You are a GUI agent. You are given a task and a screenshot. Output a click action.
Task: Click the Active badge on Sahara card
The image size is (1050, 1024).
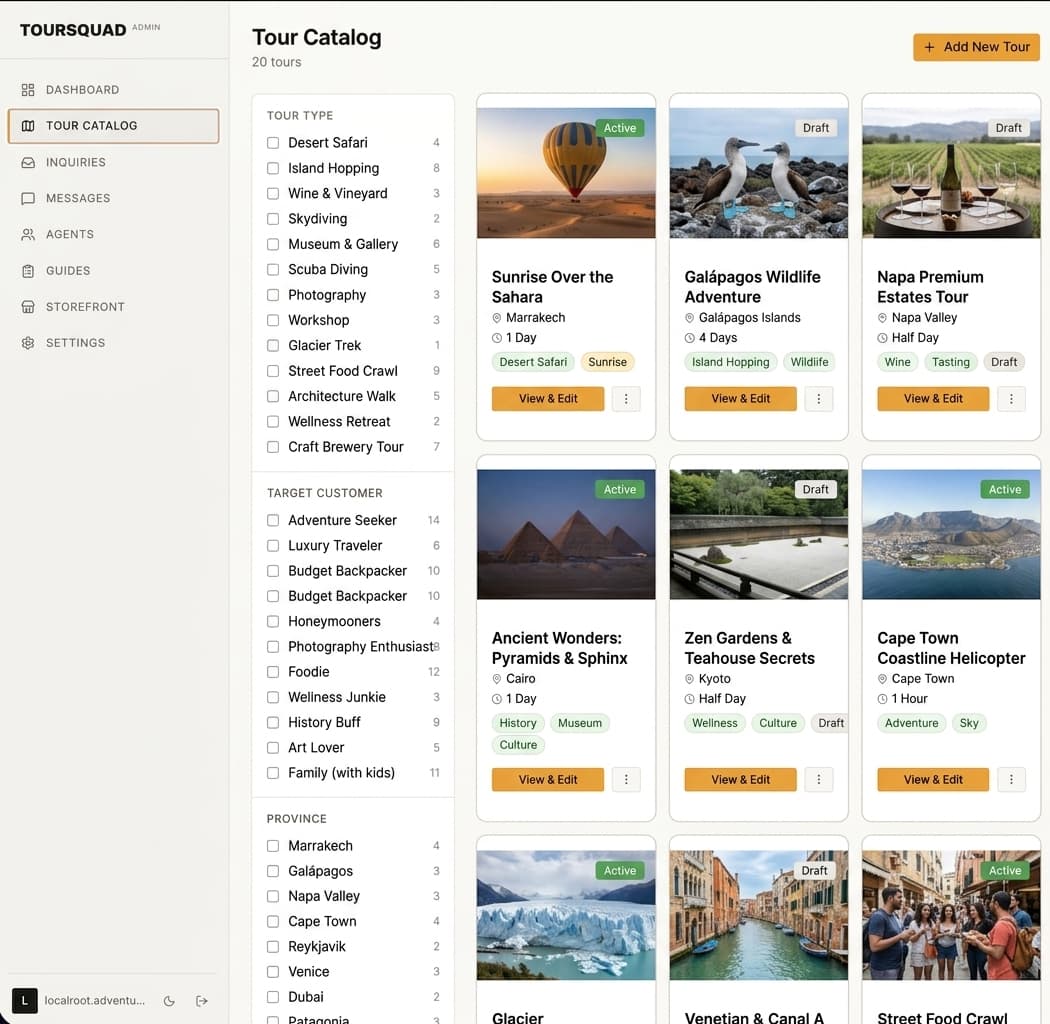point(619,128)
